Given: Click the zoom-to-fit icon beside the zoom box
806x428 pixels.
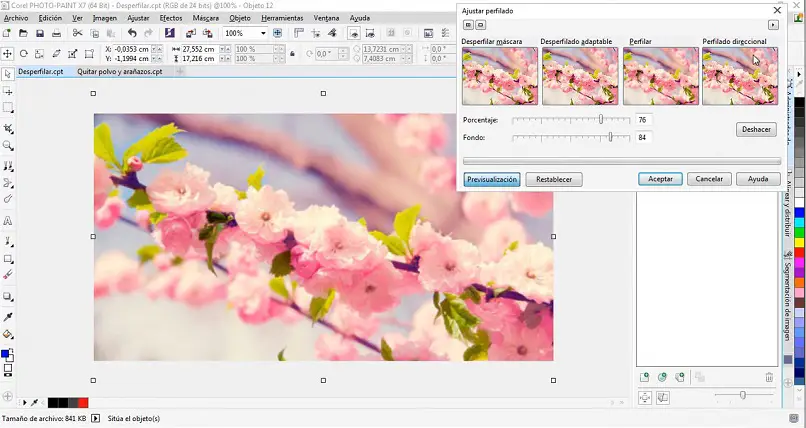Looking at the screenshot, I should point(278,33).
